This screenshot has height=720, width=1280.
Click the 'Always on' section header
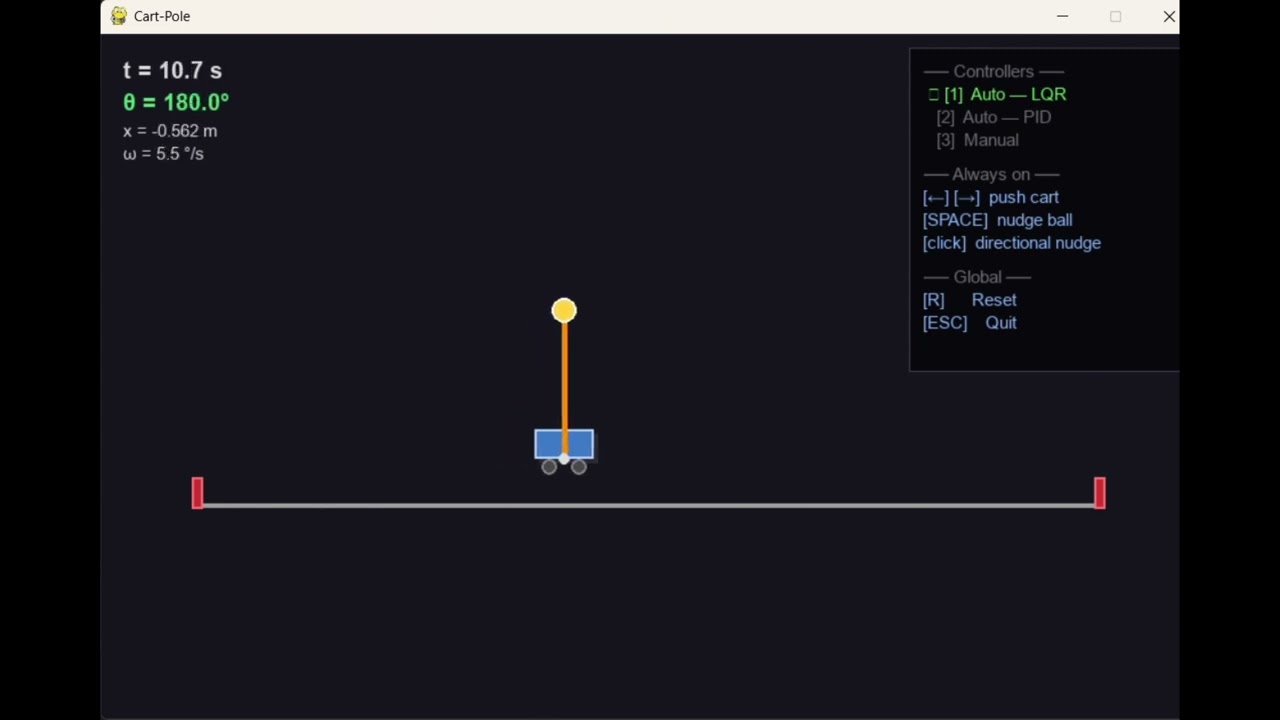[991, 174]
